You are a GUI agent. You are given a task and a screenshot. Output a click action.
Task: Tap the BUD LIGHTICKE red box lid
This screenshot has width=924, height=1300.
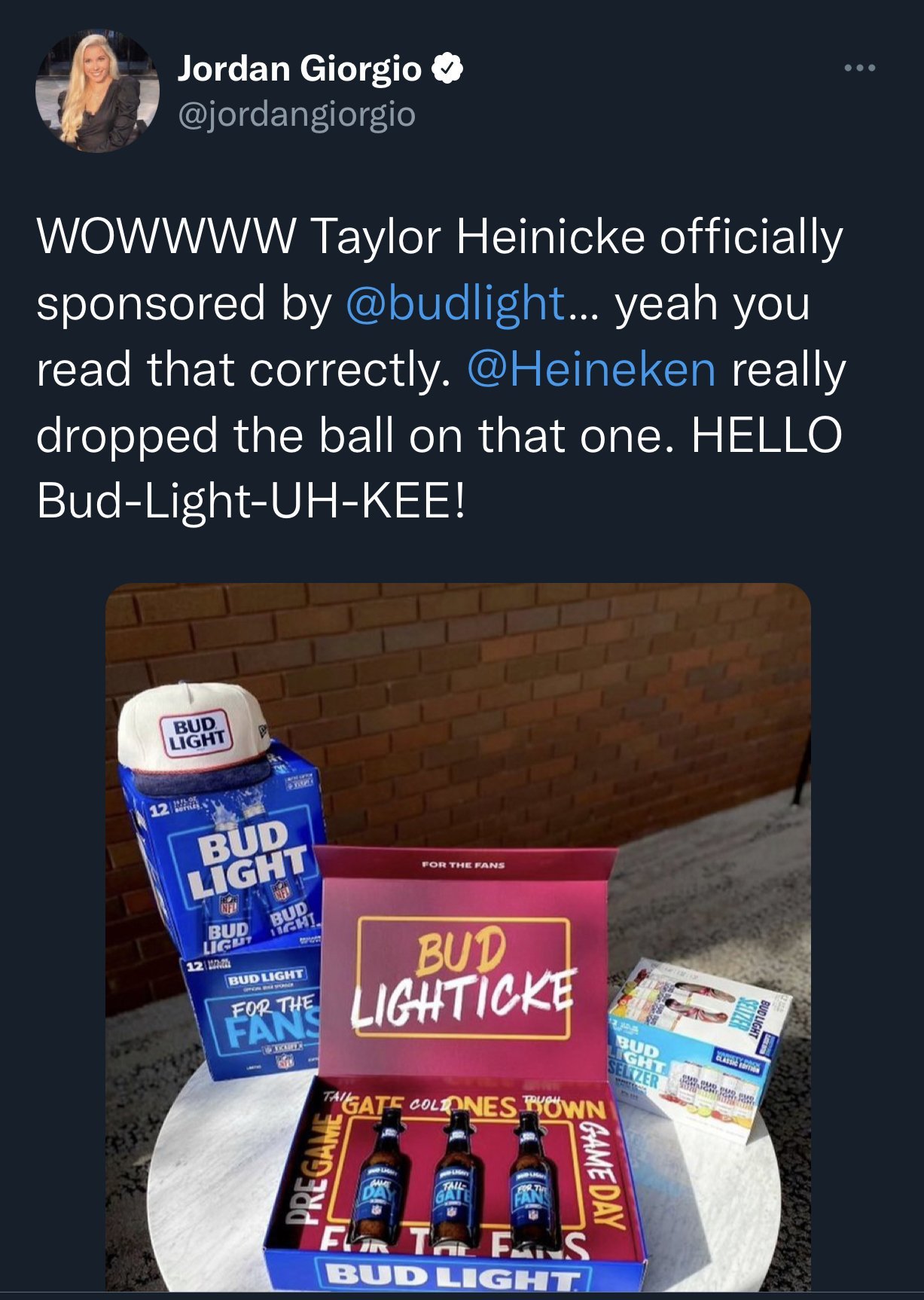click(465, 964)
